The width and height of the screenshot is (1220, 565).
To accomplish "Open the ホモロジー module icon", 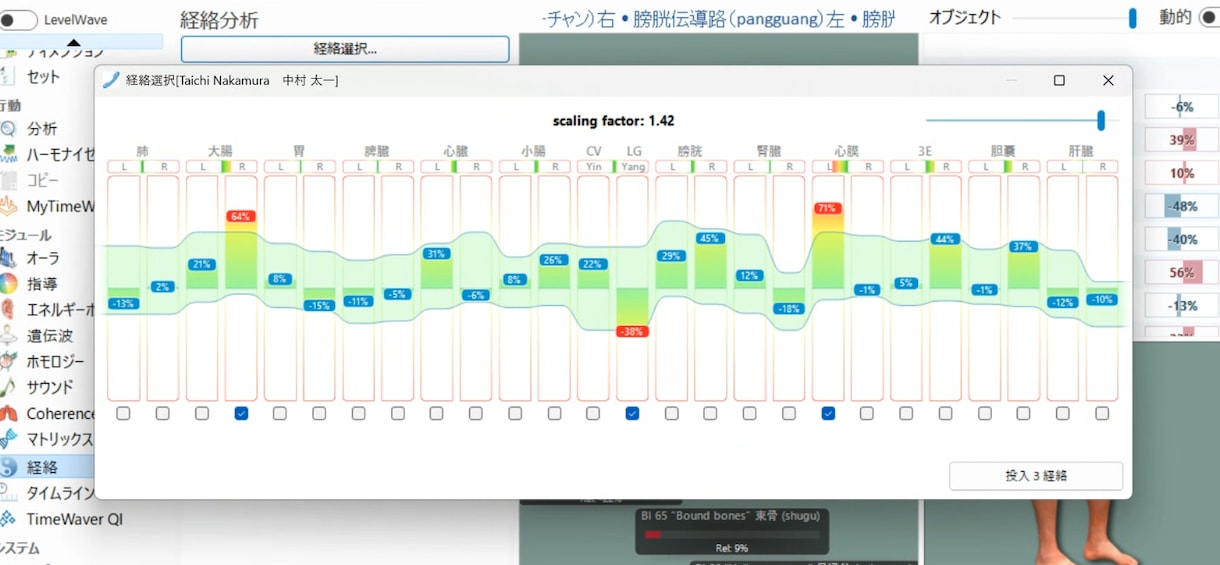I will pyautogui.click(x=8, y=361).
